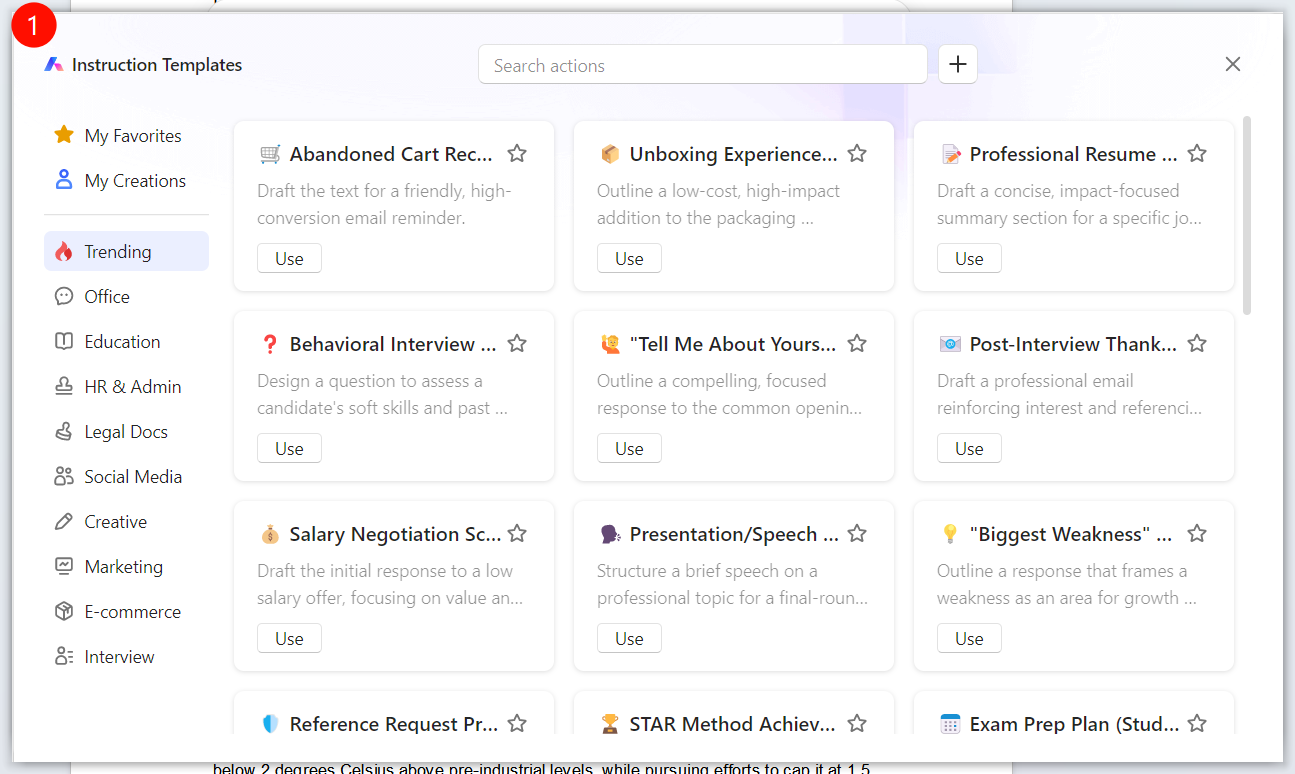Viewport: 1295px width, 774px height.
Task: Star the Professional Resume template
Action: coord(1197,154)
